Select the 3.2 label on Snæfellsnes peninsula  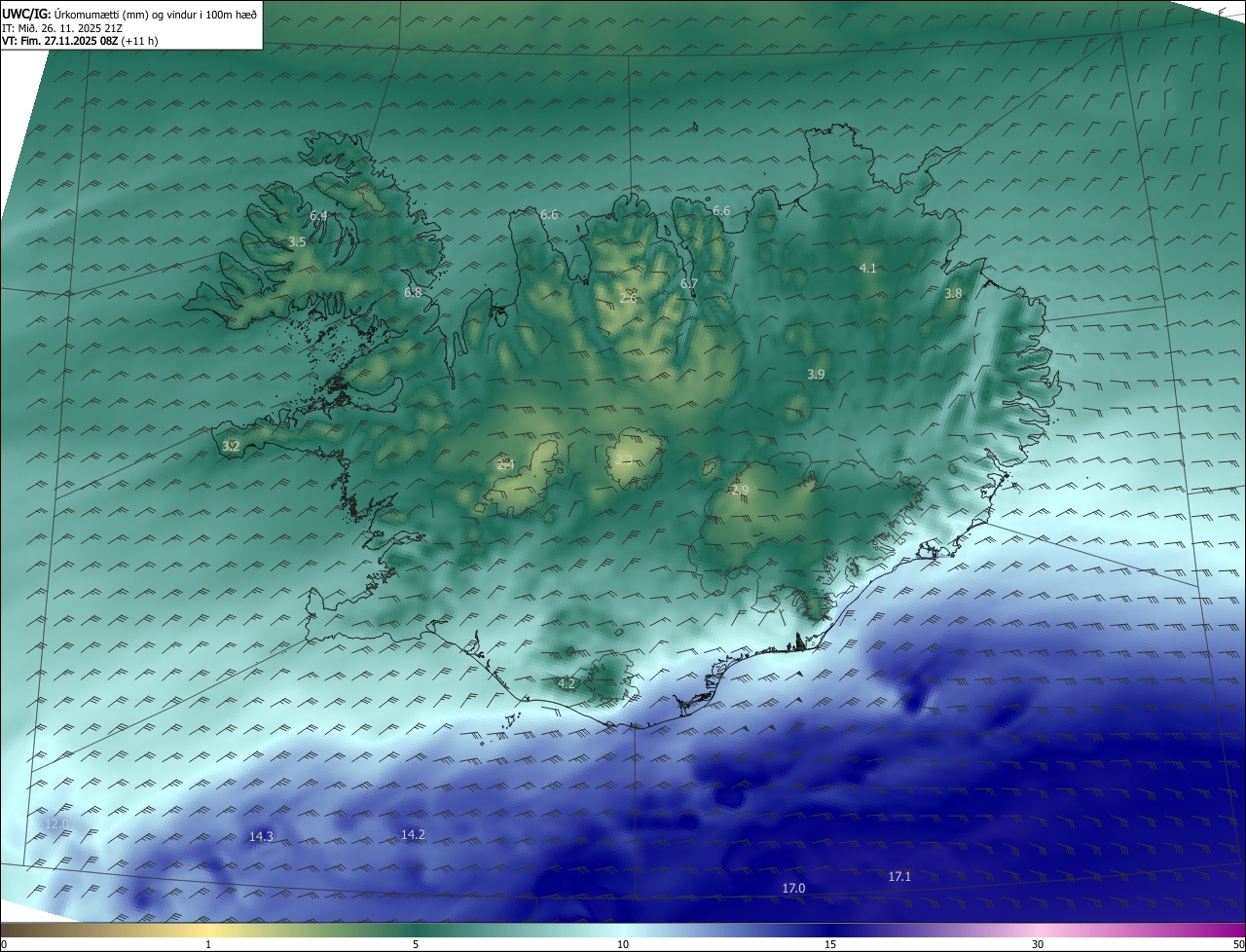click(x=231, y=447)
